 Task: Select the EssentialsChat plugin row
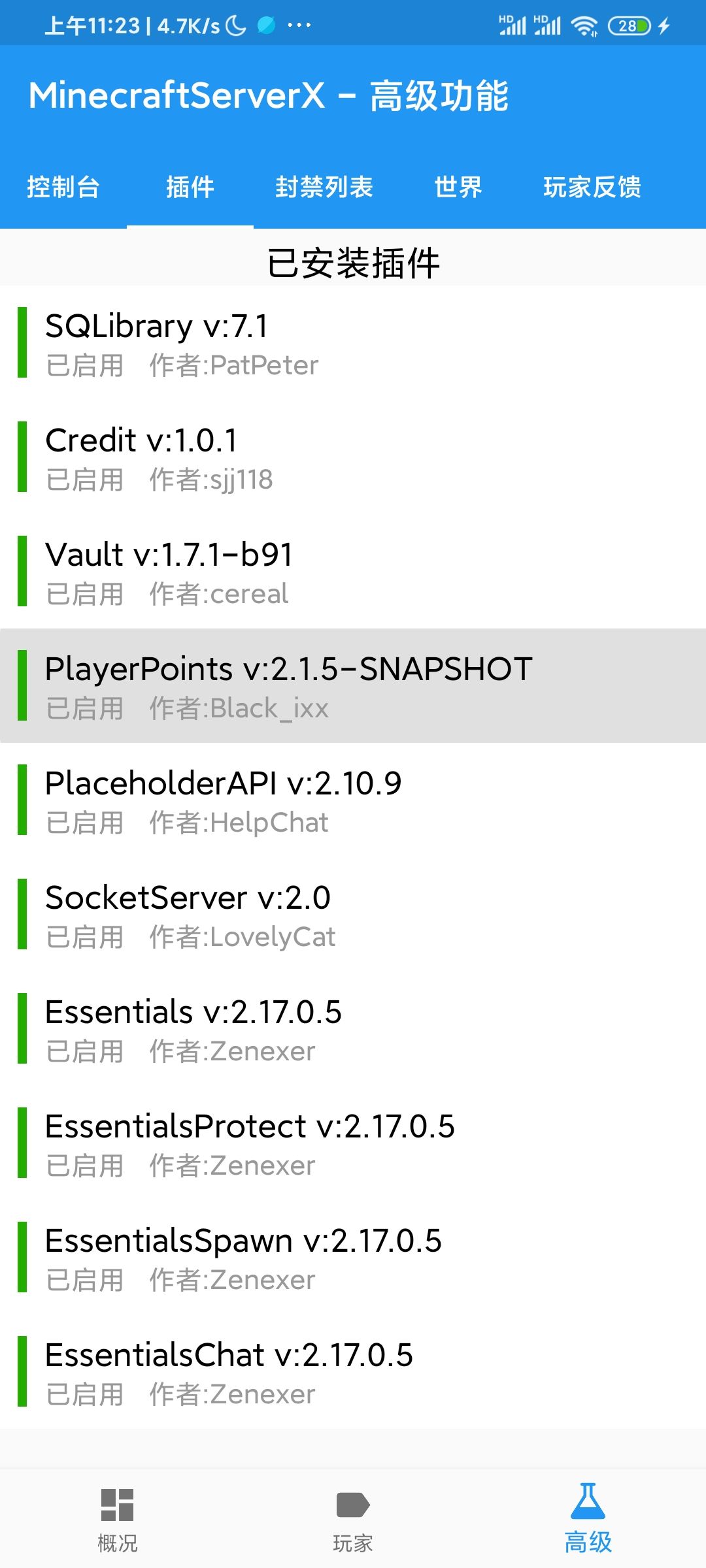click(x=353, y=1372)
